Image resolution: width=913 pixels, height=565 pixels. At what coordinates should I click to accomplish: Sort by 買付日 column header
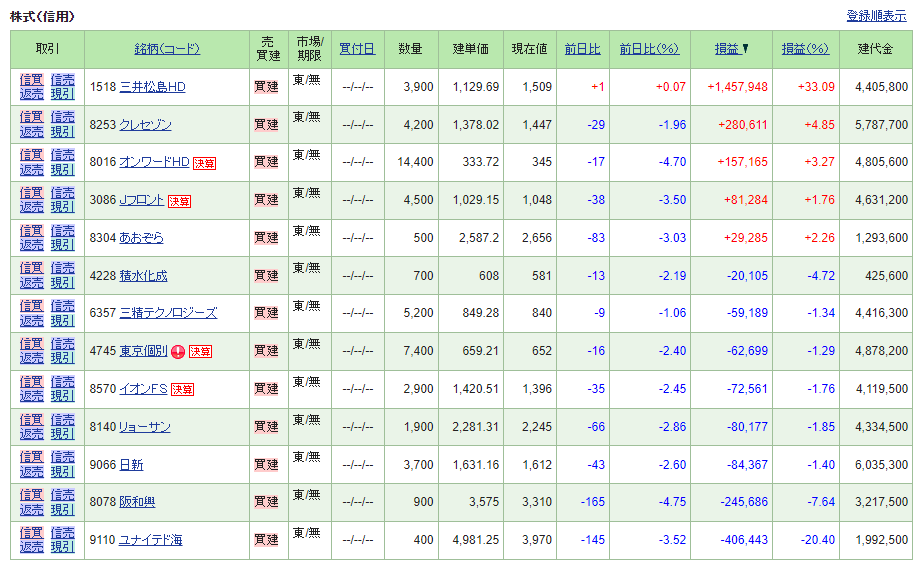[357, 49]
